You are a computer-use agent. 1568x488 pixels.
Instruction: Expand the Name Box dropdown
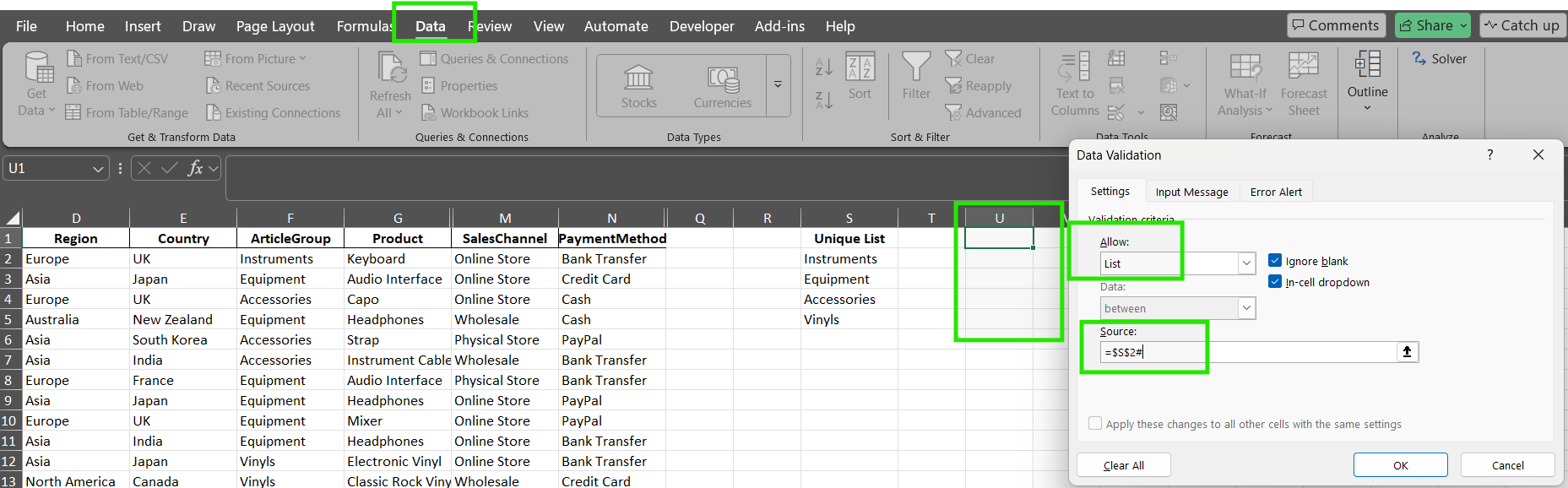[98, 169]
